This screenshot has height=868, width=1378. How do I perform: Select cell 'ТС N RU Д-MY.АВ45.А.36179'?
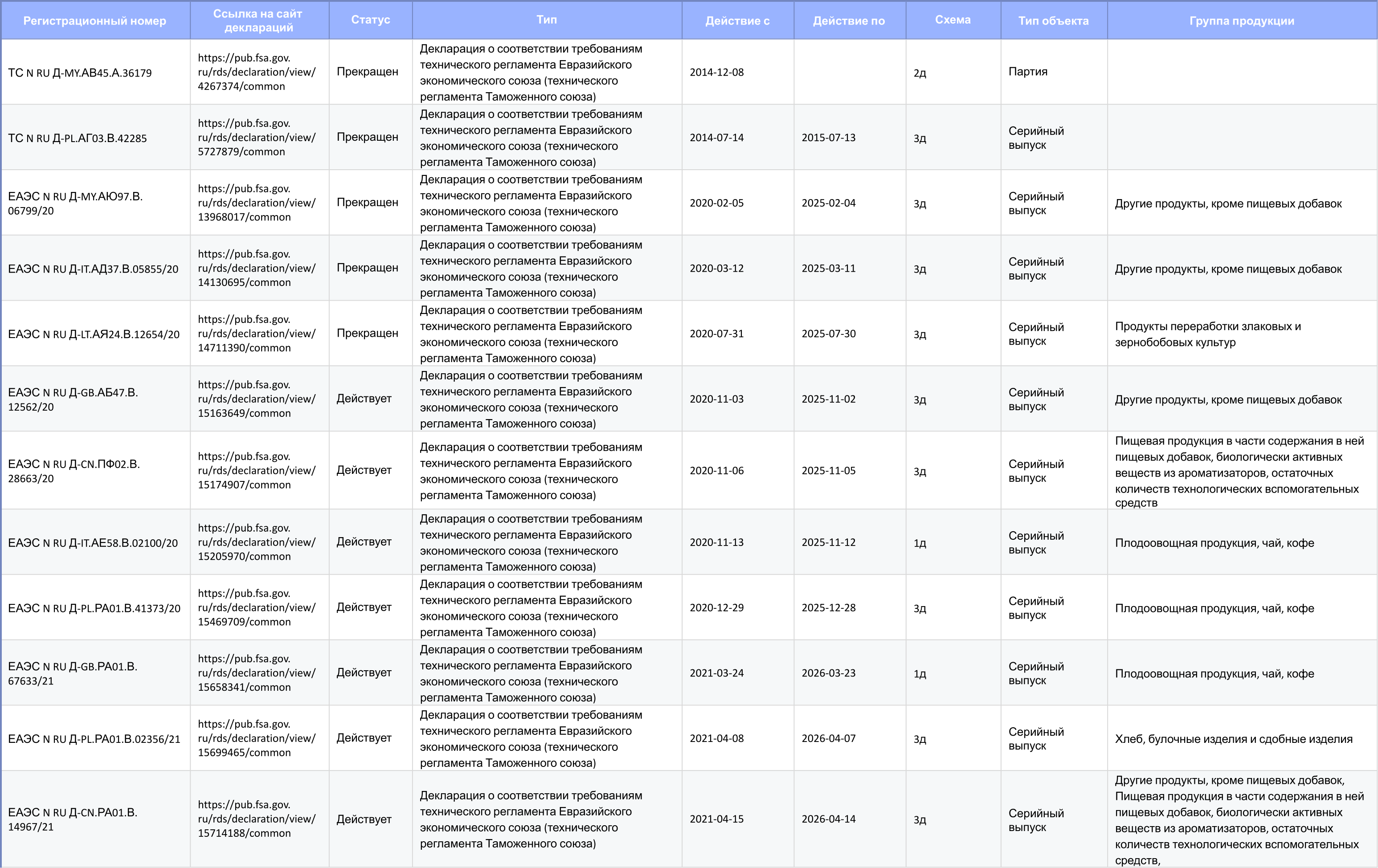80,73
